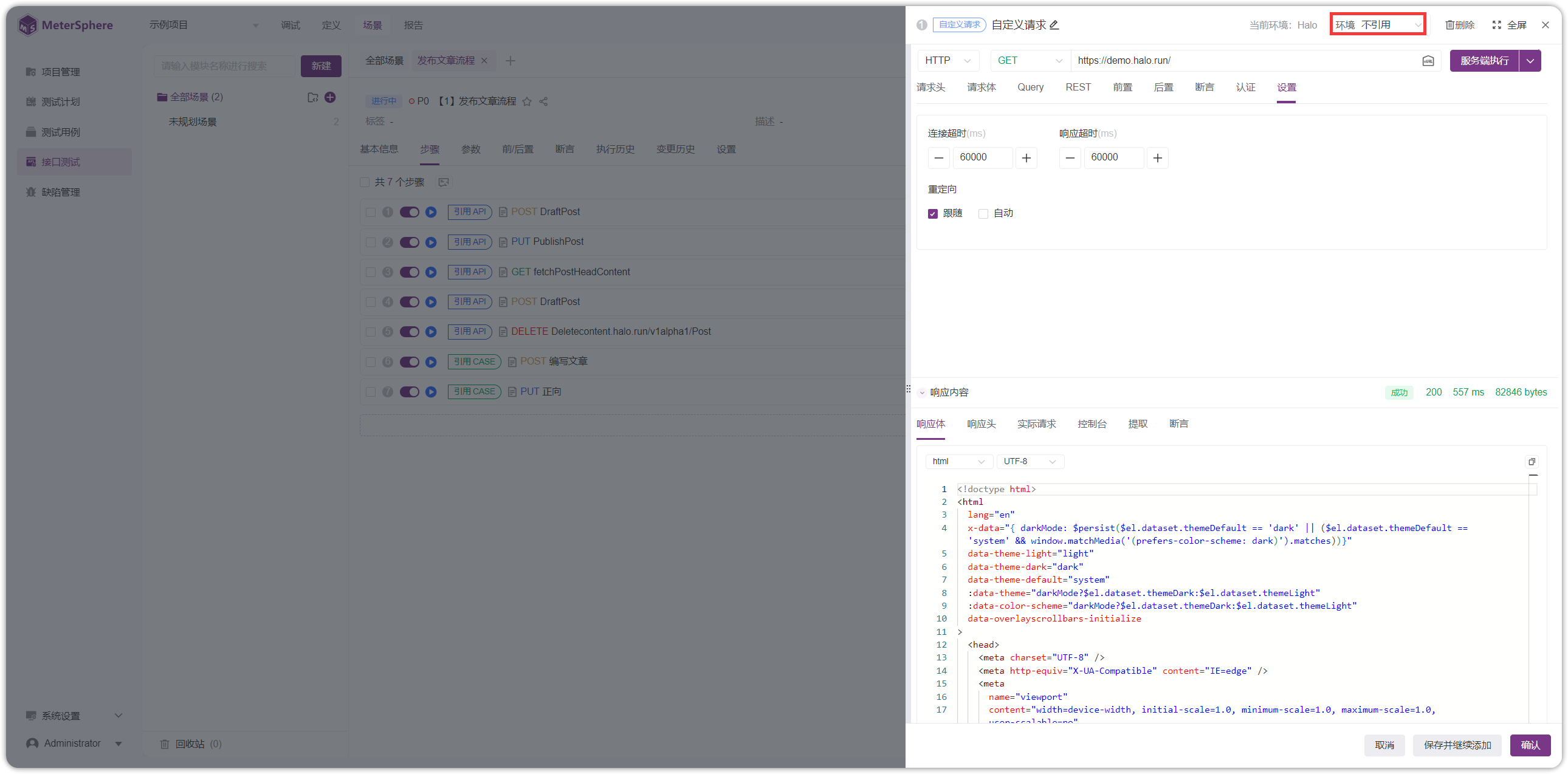This screenshot has width=1568, height=774.
Task: Switch to the 断言 request tab
Action: (1204, 87)
